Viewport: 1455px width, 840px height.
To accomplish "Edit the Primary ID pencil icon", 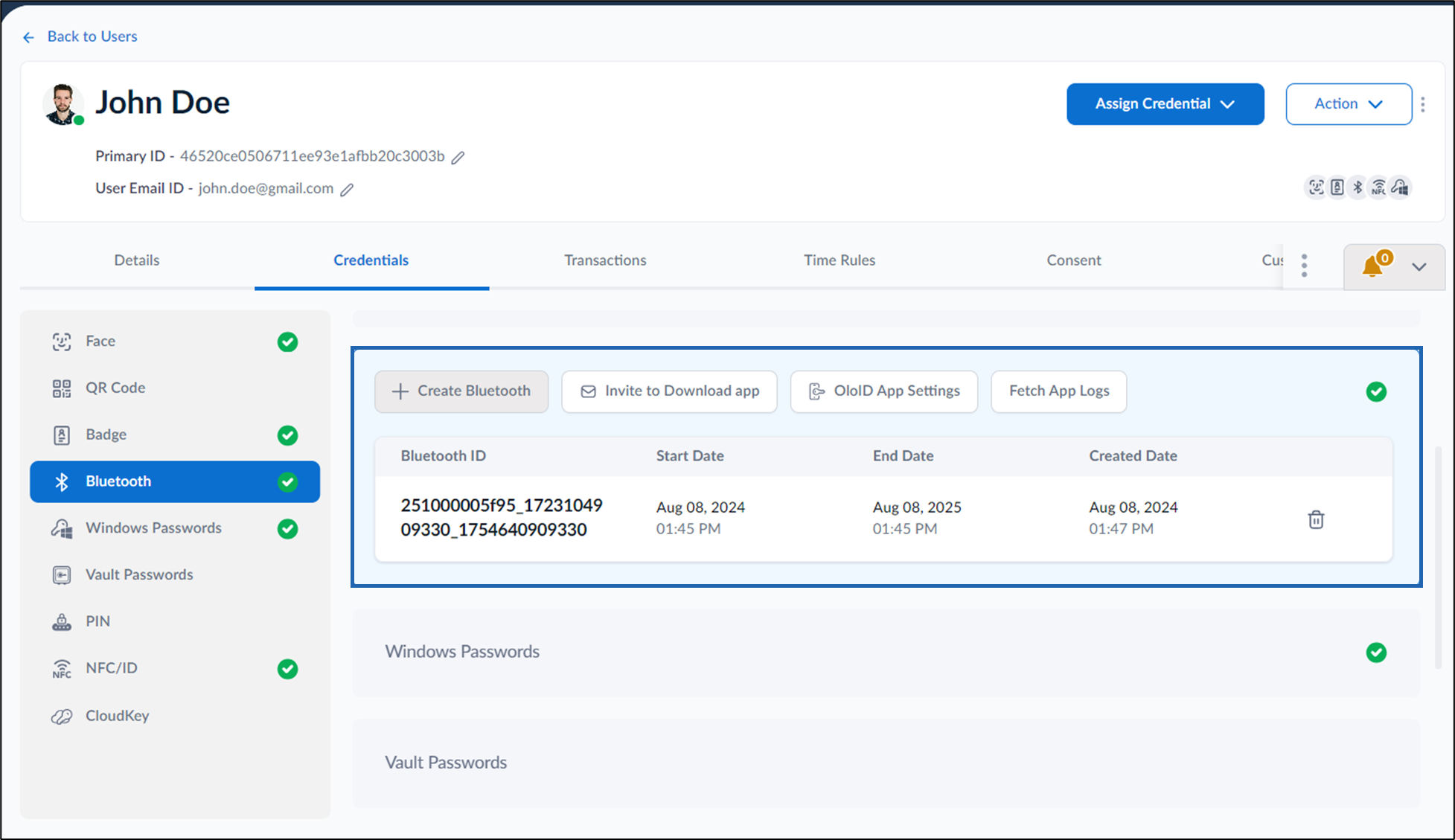I will pyautogui.click(x=458, y=157).
